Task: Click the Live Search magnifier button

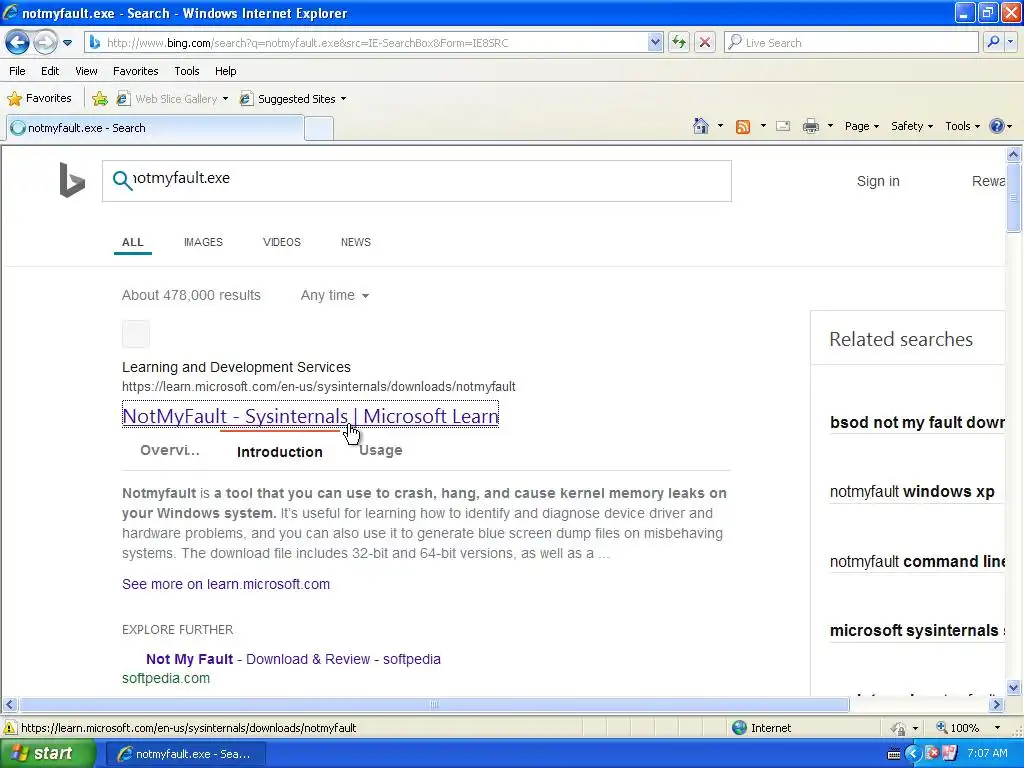Action: [993, 42]
